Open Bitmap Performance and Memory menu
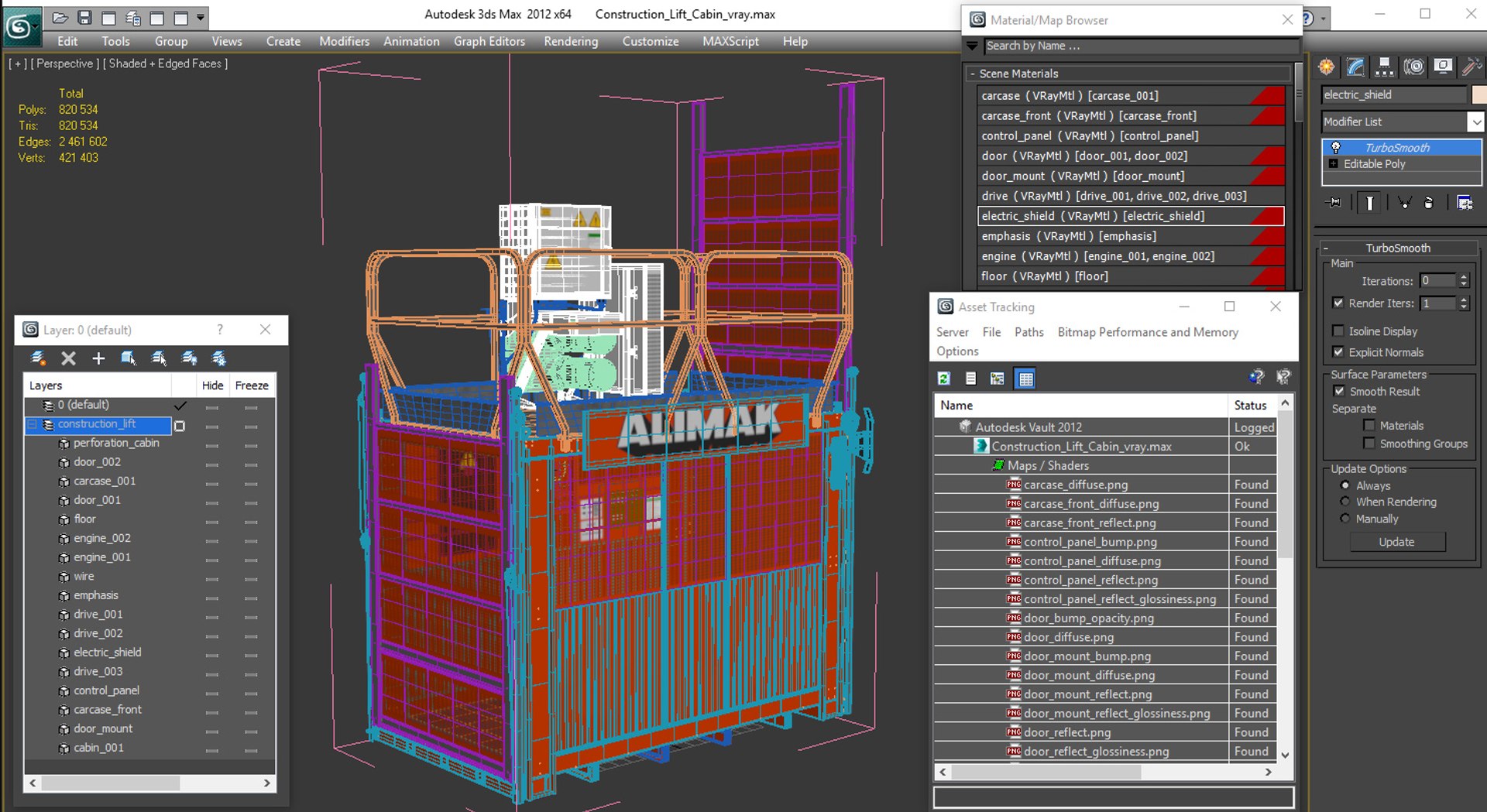The image size is (1487, 812). [1148, 332]
